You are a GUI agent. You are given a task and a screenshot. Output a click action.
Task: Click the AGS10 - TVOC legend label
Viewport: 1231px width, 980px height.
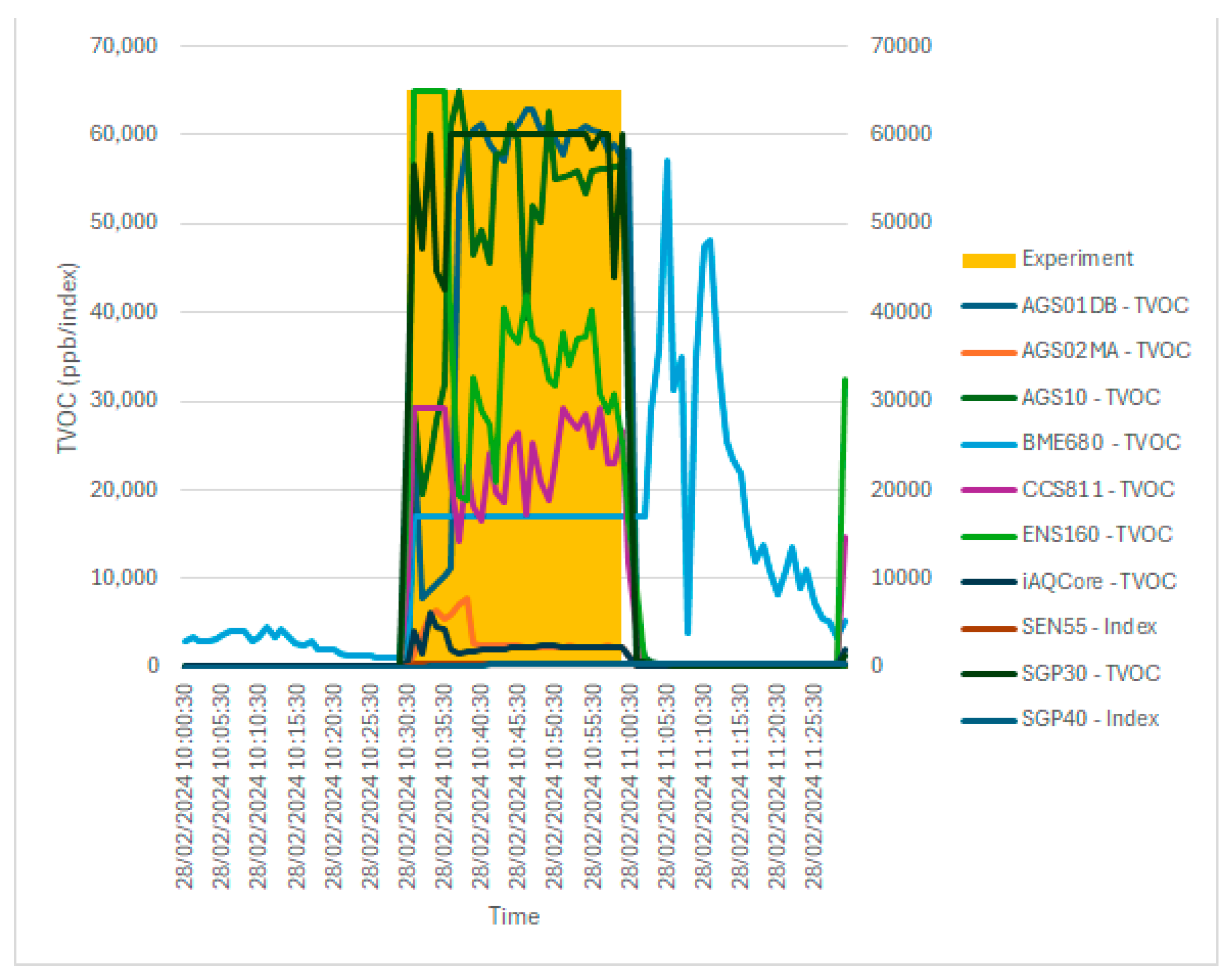pyautogui.click(x=1090, y=397)
